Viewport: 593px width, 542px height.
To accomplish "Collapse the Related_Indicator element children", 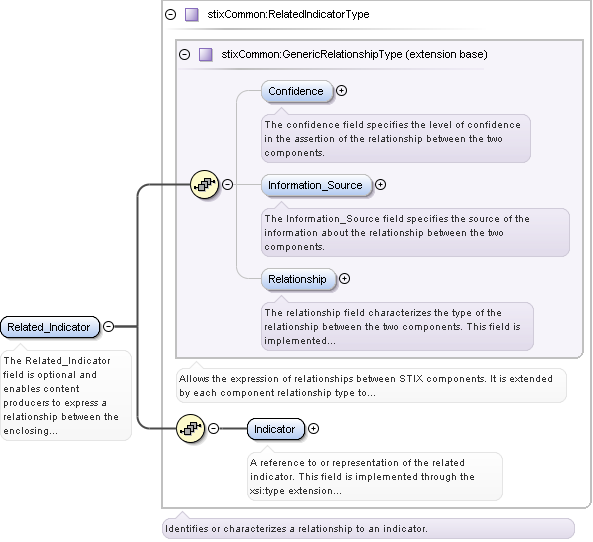I will [109, 326].
